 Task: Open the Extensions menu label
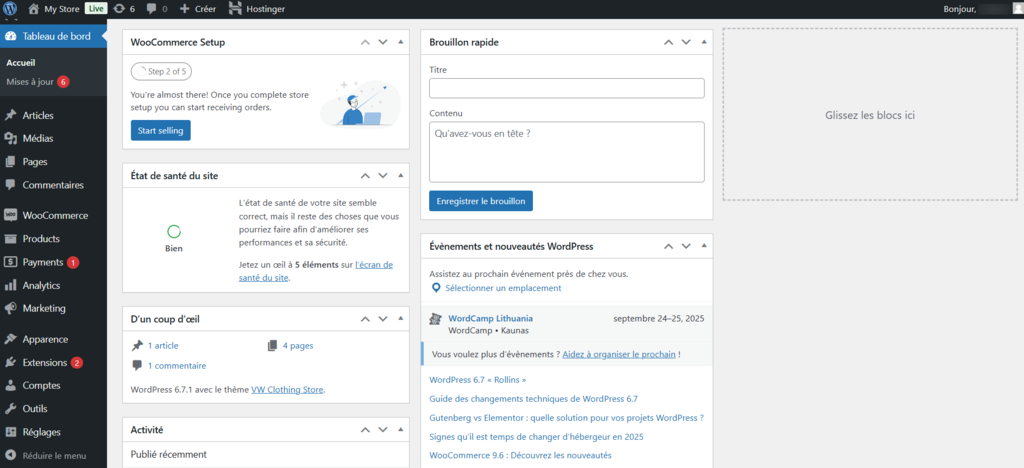tap(44, 362)
